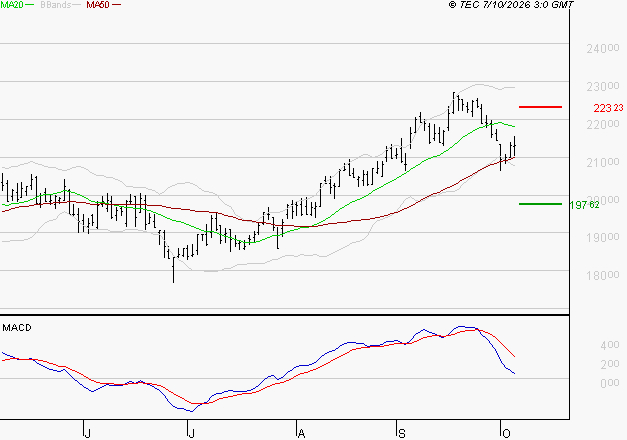Select the 21000 price axis label
627x440 pixels.
click(x=603, y=162)
